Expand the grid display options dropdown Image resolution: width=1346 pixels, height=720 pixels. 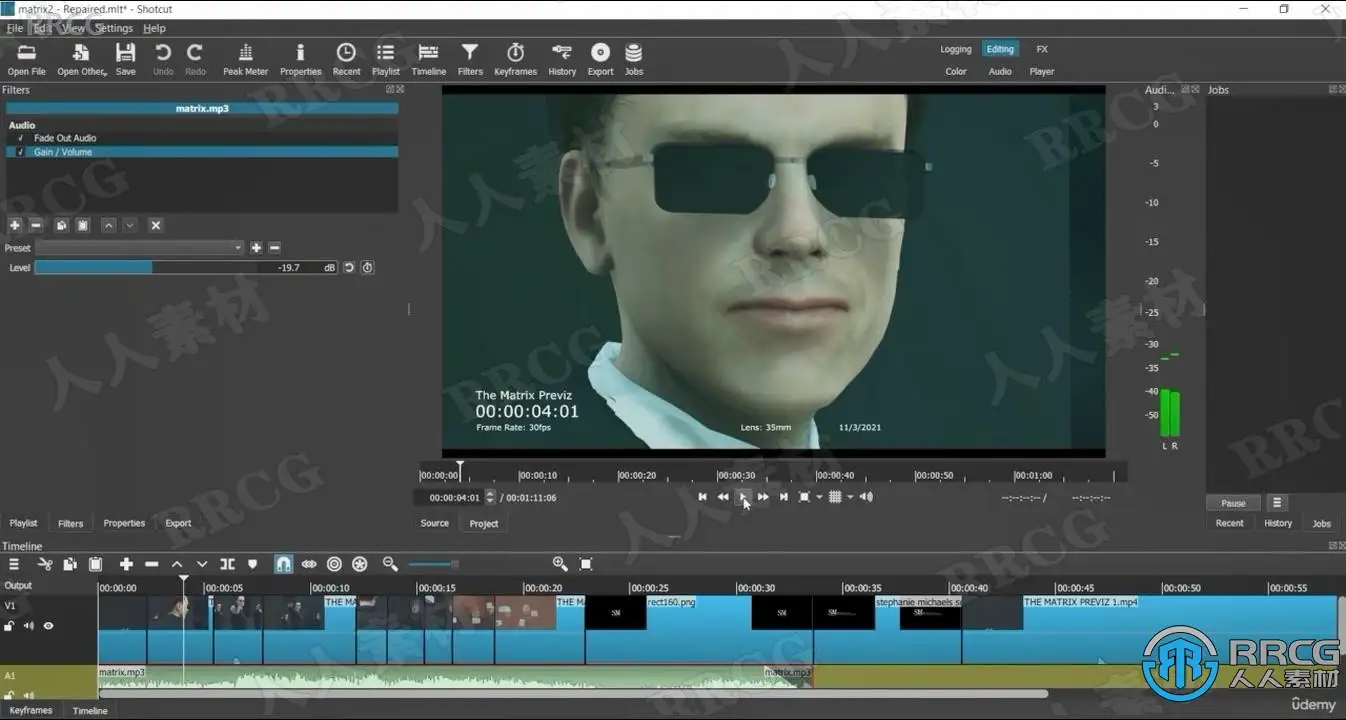[x=851, y=497]
